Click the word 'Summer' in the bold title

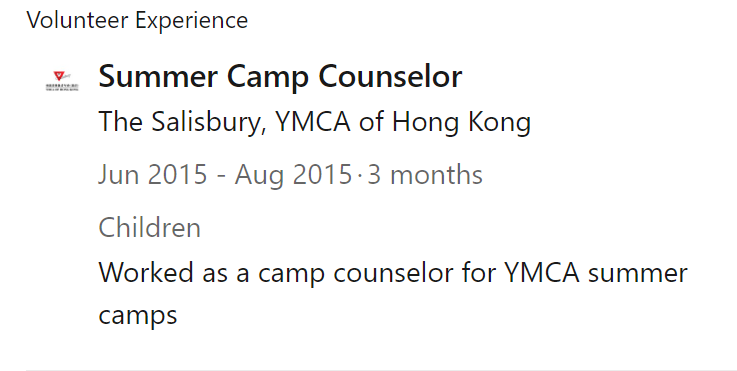[x=158, y=76]
